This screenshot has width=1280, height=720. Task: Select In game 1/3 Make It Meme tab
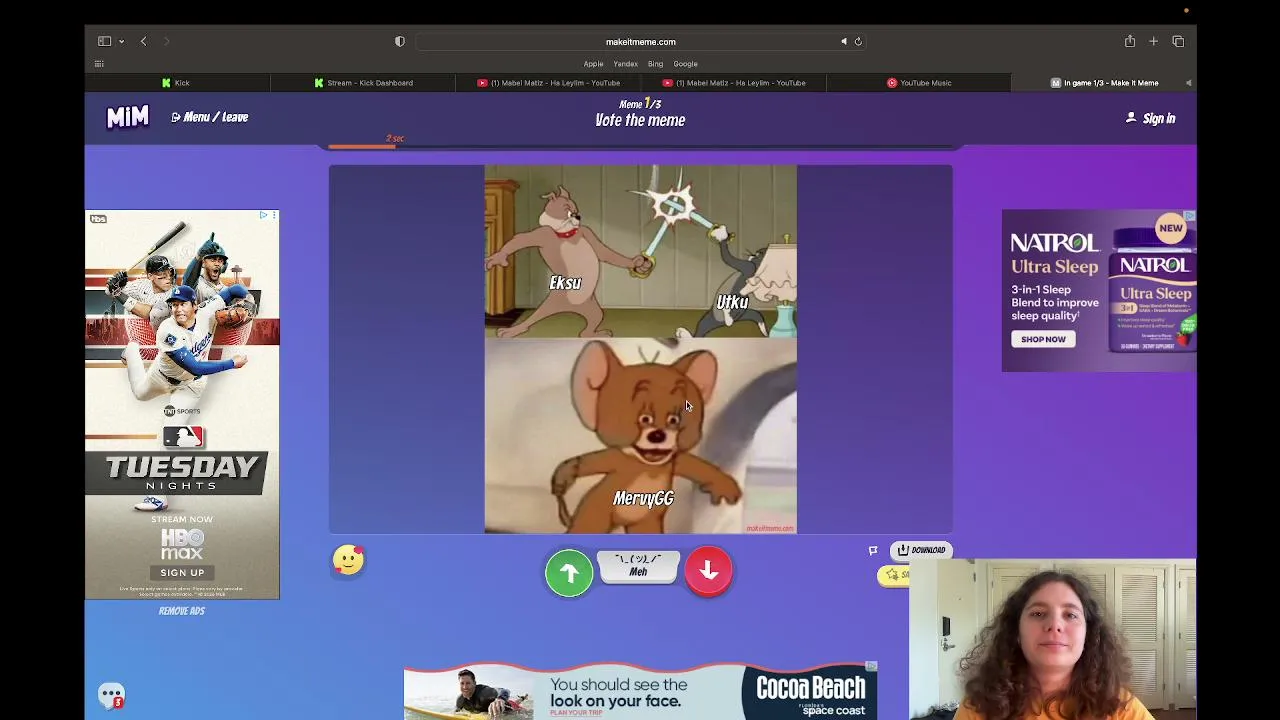1104,83
